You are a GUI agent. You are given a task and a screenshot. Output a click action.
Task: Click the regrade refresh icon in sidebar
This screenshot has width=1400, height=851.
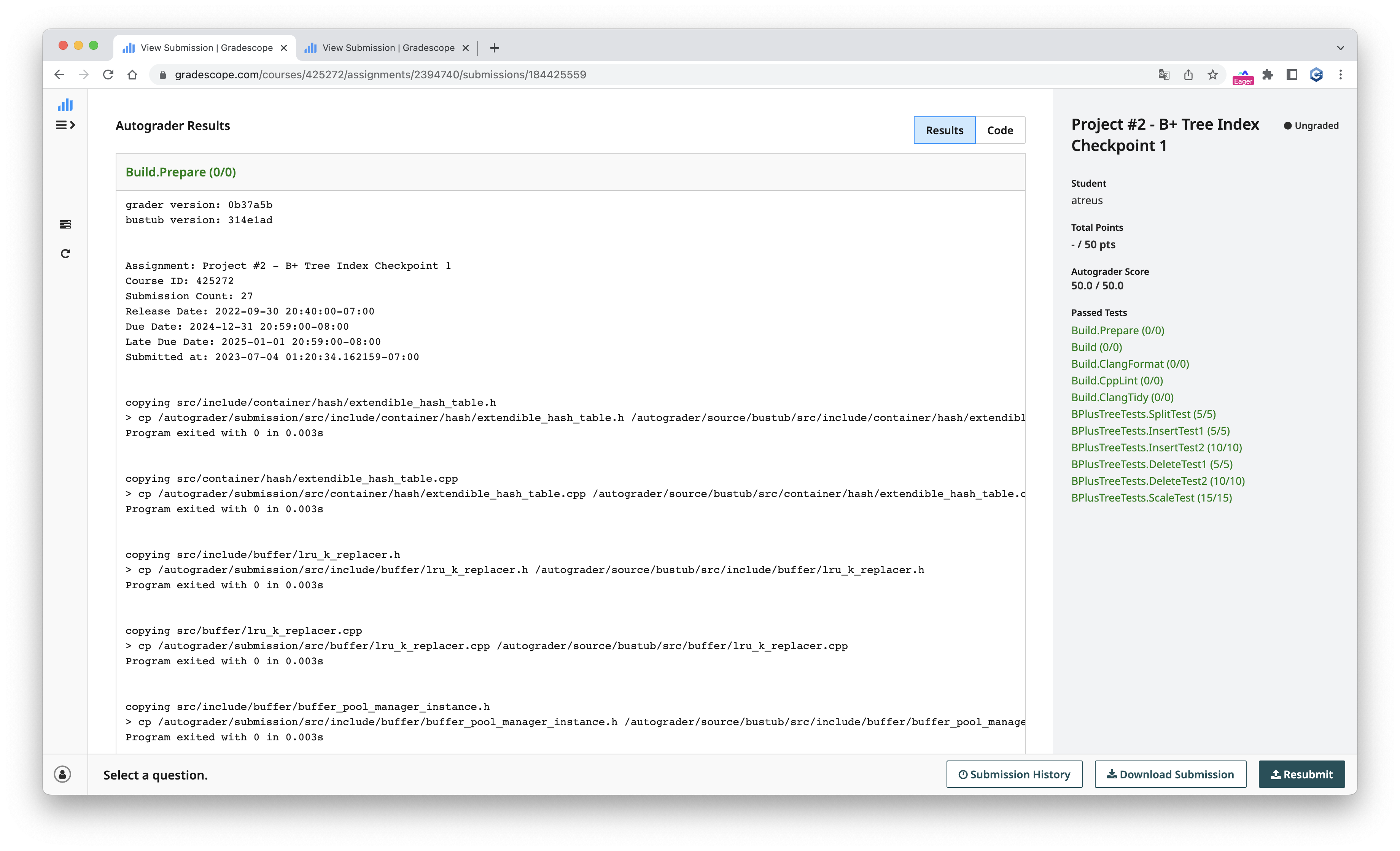click(x=65, y=253)
